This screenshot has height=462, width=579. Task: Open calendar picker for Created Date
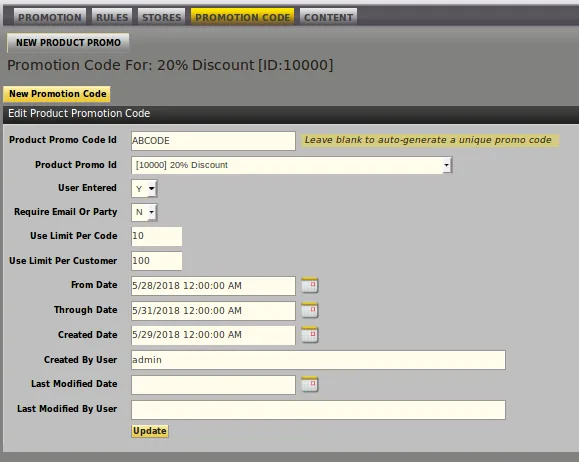309,335
